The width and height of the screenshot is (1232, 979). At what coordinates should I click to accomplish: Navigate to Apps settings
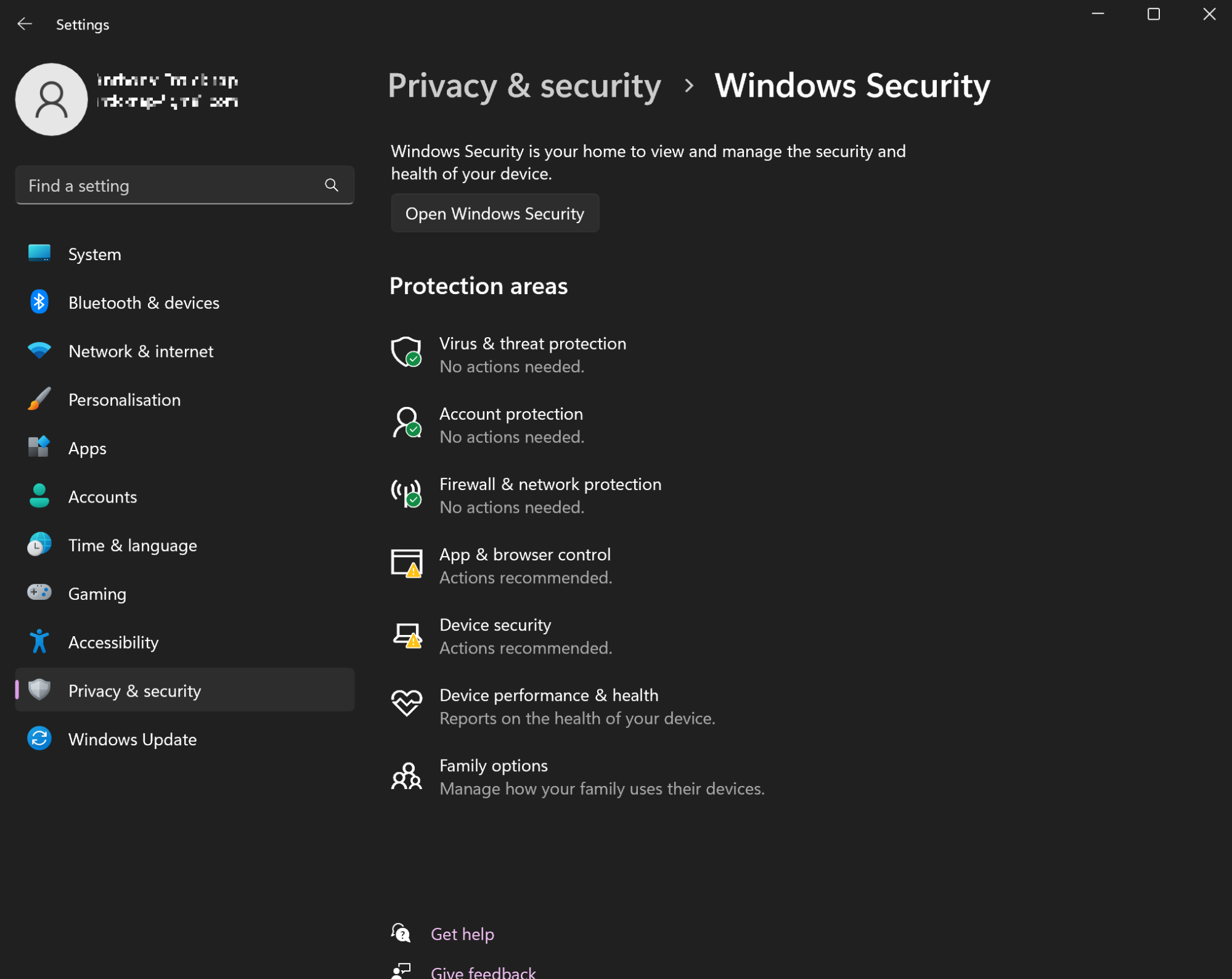(x=185, y=448)
